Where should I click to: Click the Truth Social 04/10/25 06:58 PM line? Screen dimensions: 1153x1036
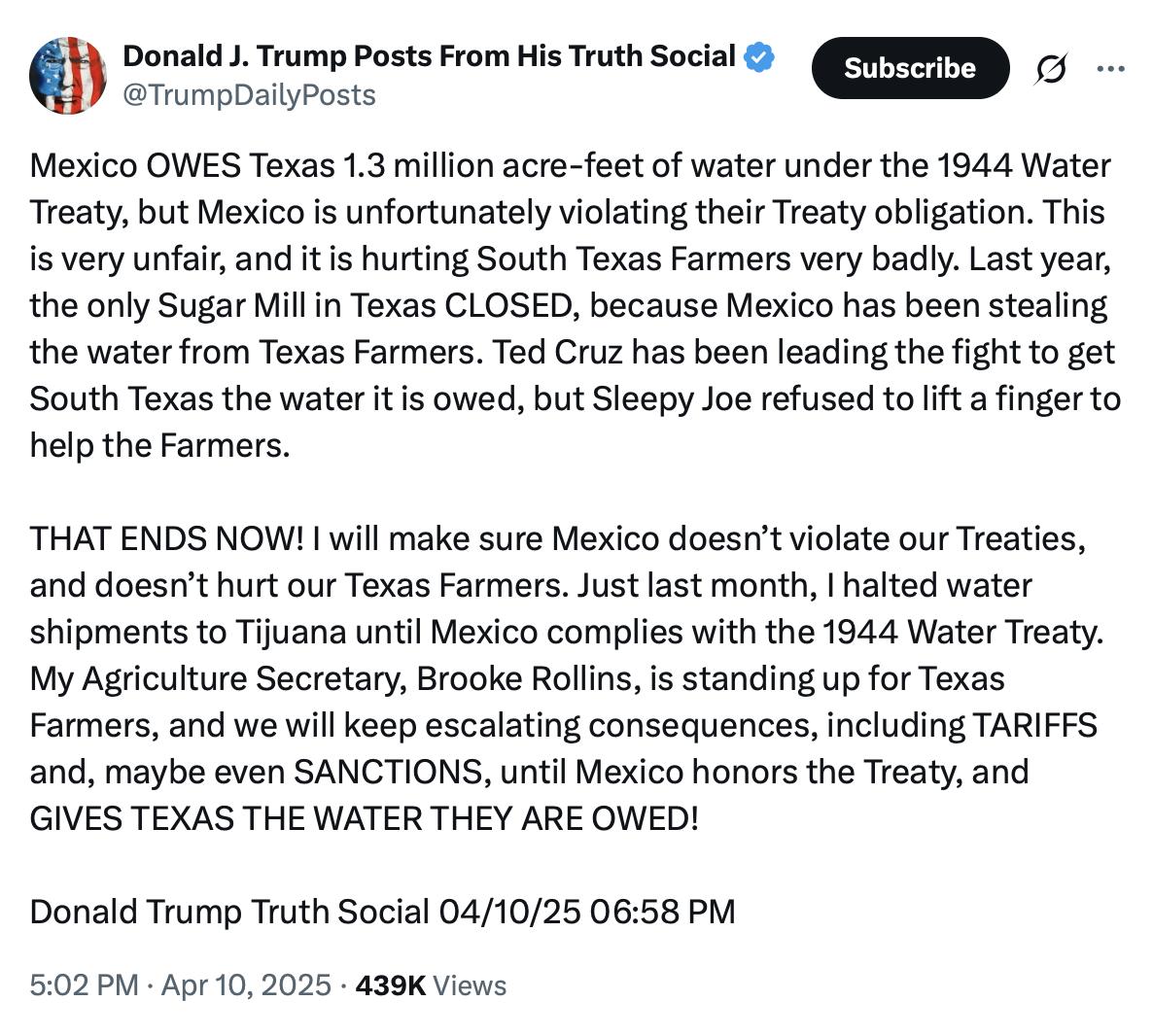(x=382, y=912)
